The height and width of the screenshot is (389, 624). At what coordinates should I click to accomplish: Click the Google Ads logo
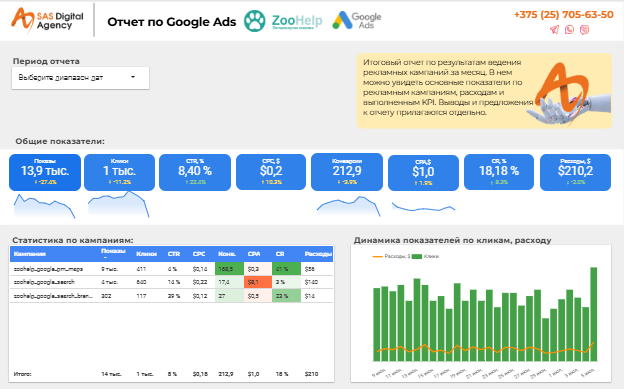tap(357, 20)
